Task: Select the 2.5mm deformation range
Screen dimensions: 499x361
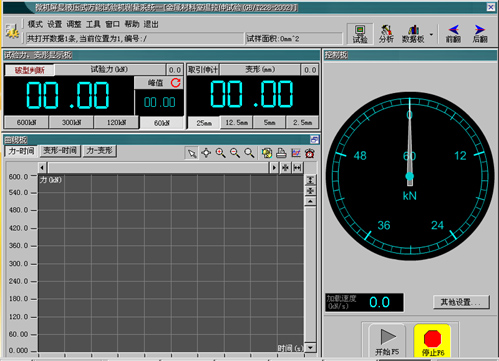Action: pos(302,123)
